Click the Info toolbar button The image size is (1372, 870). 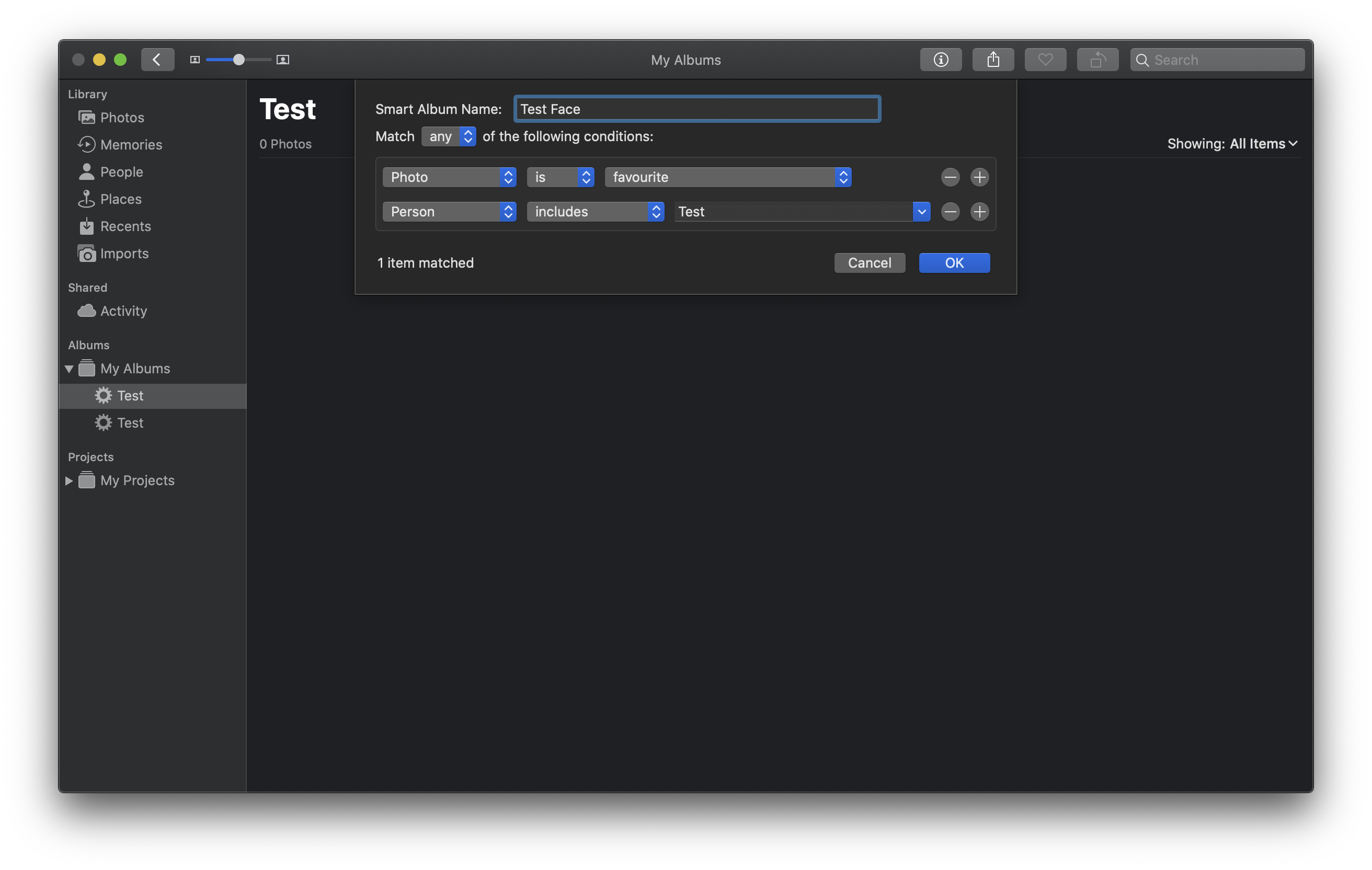tap(940, 60)
